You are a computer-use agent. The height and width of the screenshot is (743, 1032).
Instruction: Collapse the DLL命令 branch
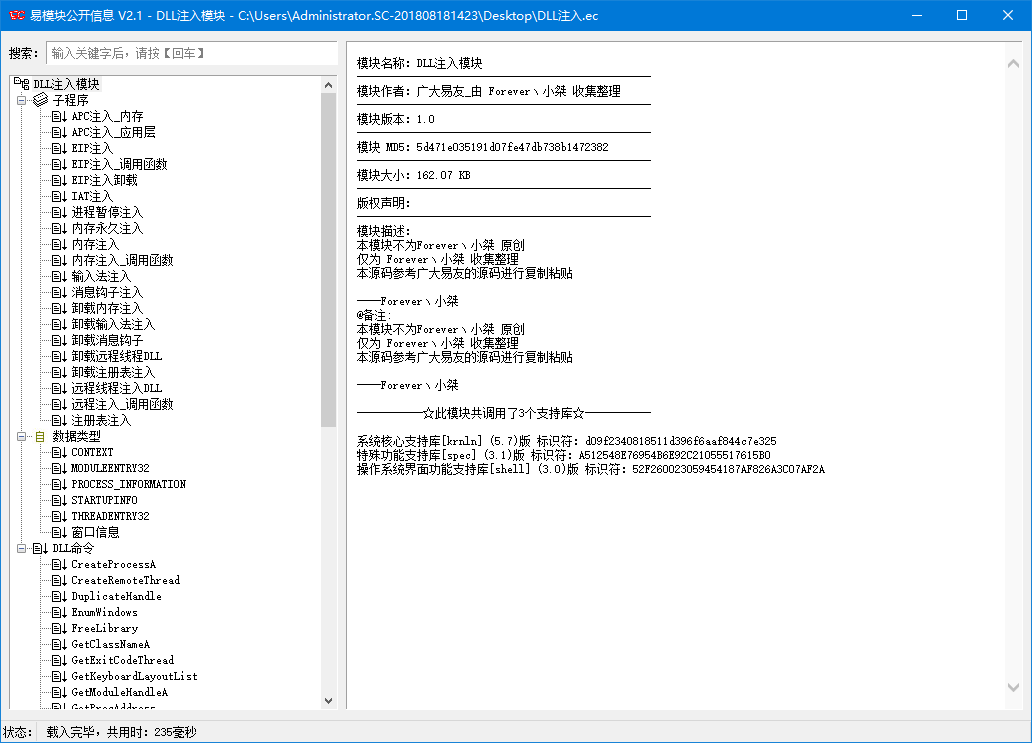pos(20,548)
